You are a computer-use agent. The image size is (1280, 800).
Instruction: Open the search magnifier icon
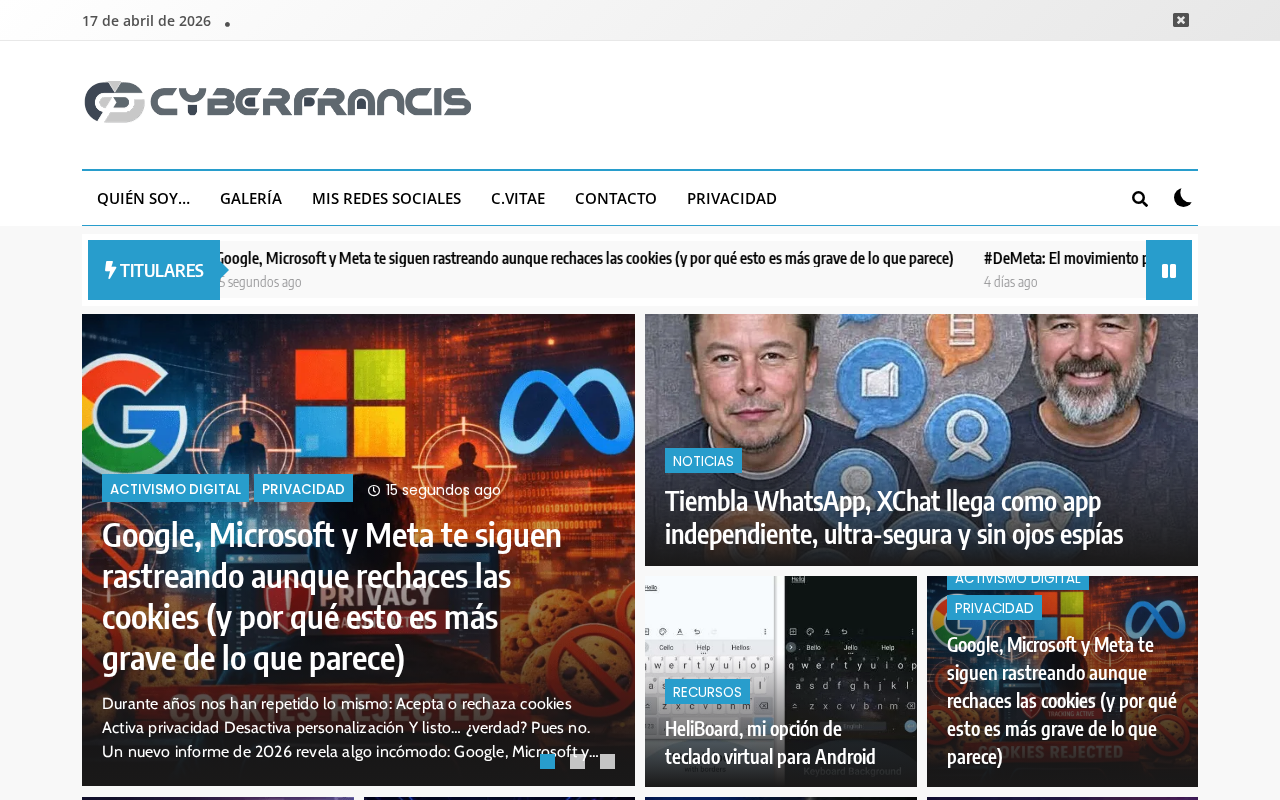[x=1140, y=199]
